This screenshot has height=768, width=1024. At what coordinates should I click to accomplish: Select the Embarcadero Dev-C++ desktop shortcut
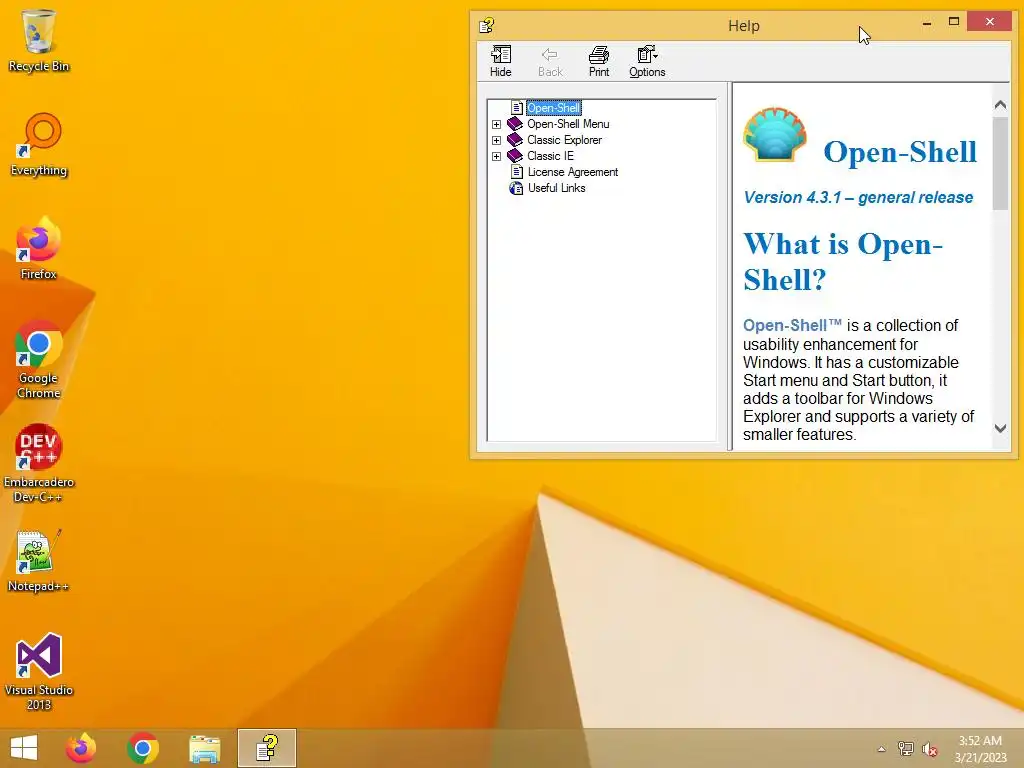39,464
